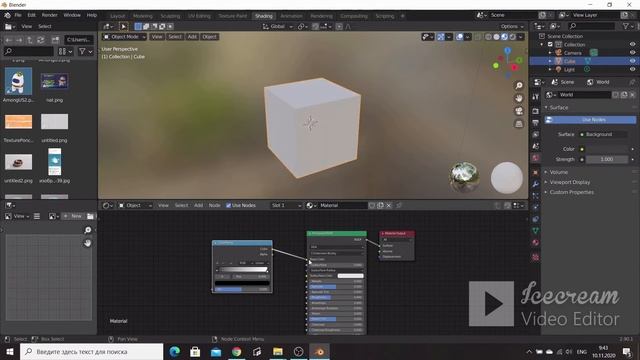Click the viewport pan hand icon
Image resolution: width=640 pixels, height=360 pixels.
(x=519, y=98)
